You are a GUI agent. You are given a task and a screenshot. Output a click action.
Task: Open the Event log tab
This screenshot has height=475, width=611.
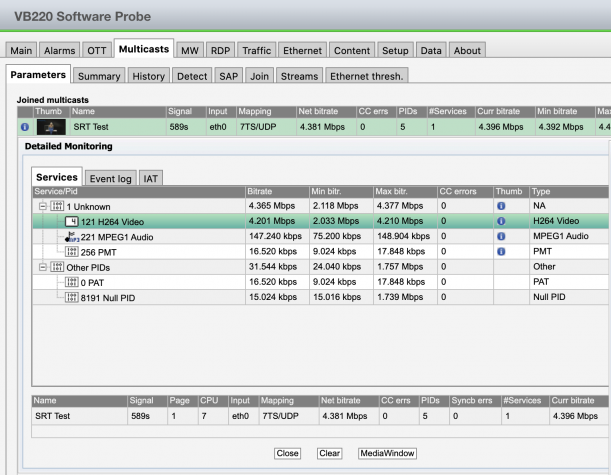(110, 177)
